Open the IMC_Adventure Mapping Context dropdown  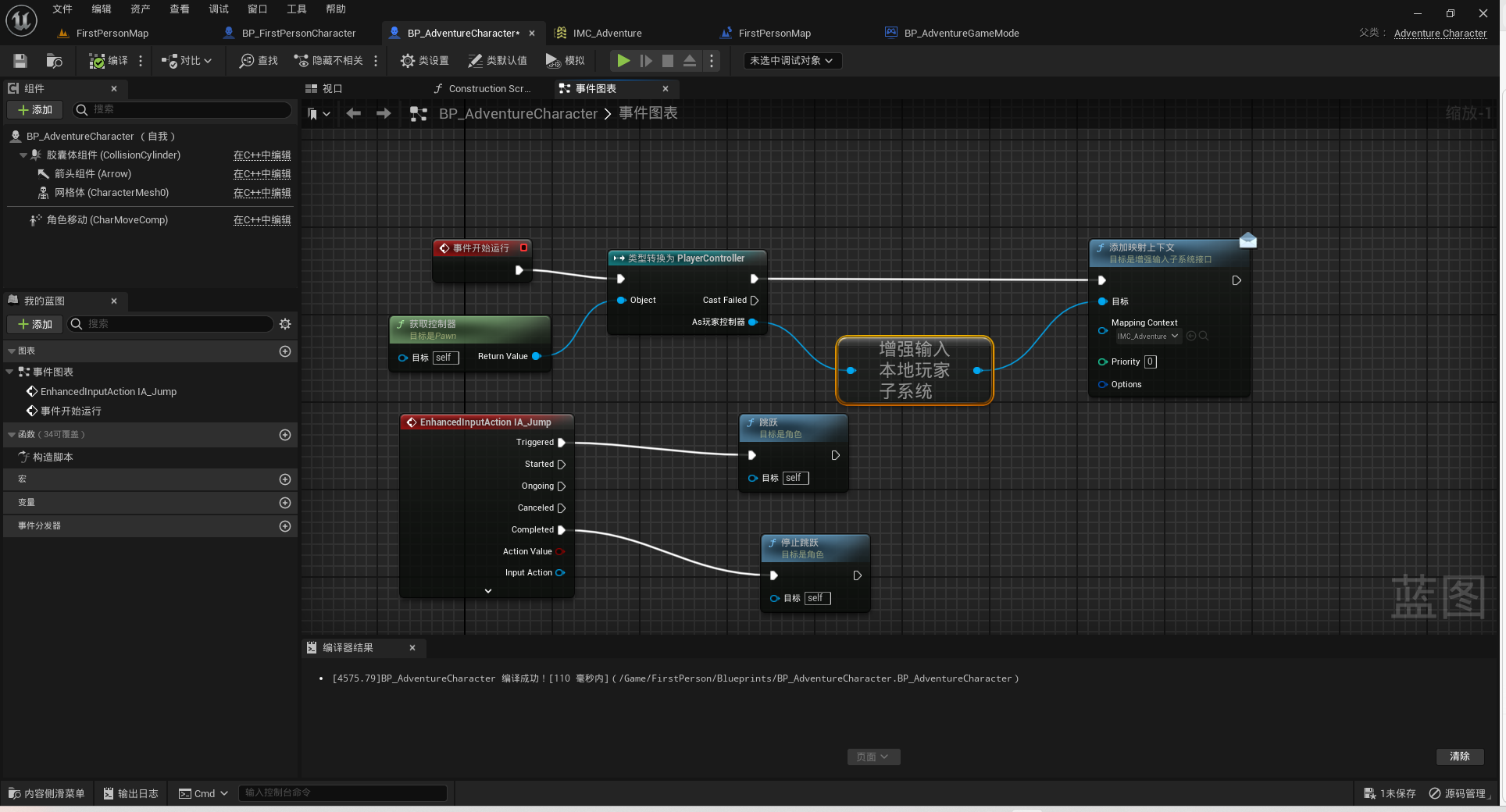coord(1147,337)
